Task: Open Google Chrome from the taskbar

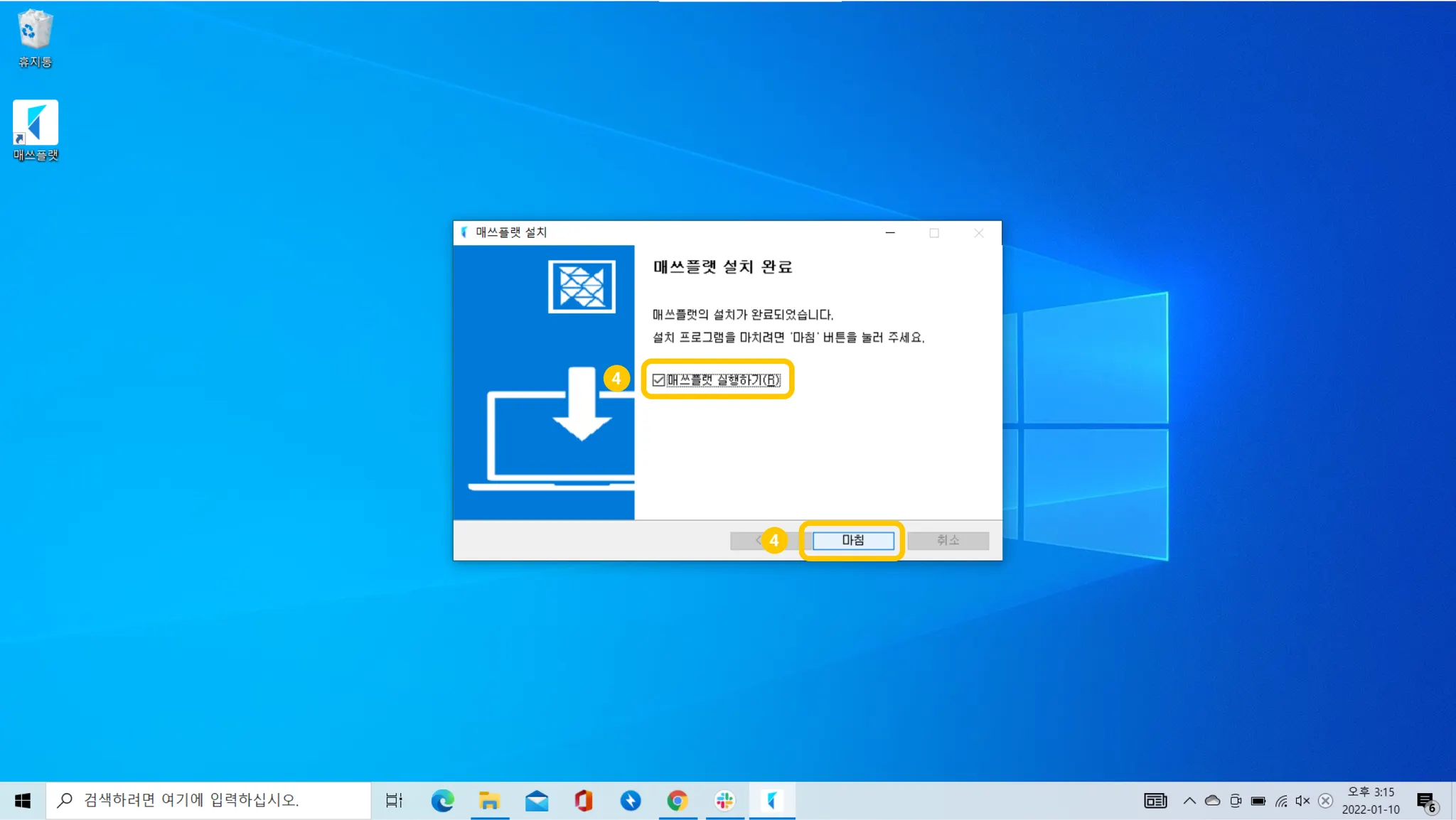Action: (x=678, y=801)
